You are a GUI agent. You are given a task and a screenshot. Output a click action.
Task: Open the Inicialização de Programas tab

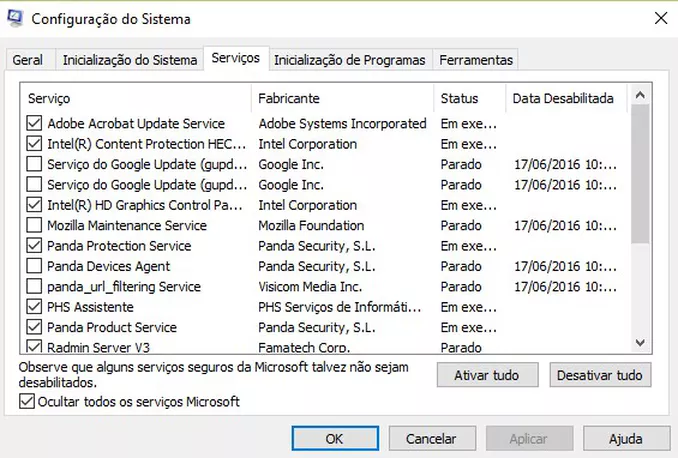tap(350, 60)
